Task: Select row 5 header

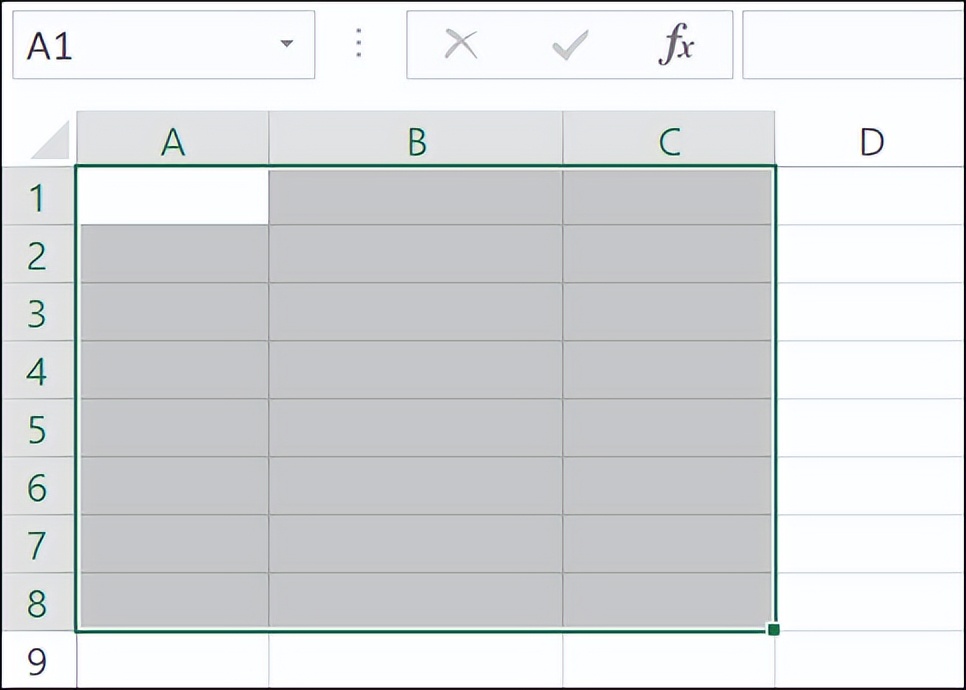Action: (x=38, y=430)
